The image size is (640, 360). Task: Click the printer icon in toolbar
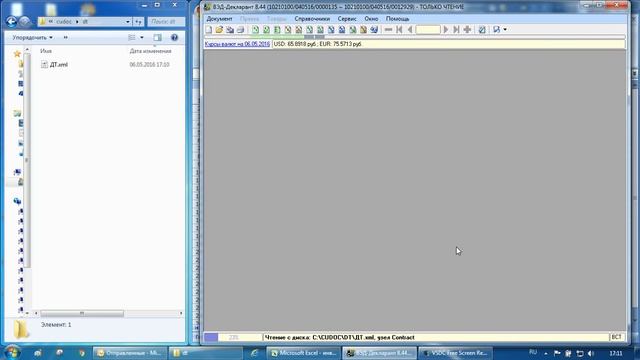[241, 29]
